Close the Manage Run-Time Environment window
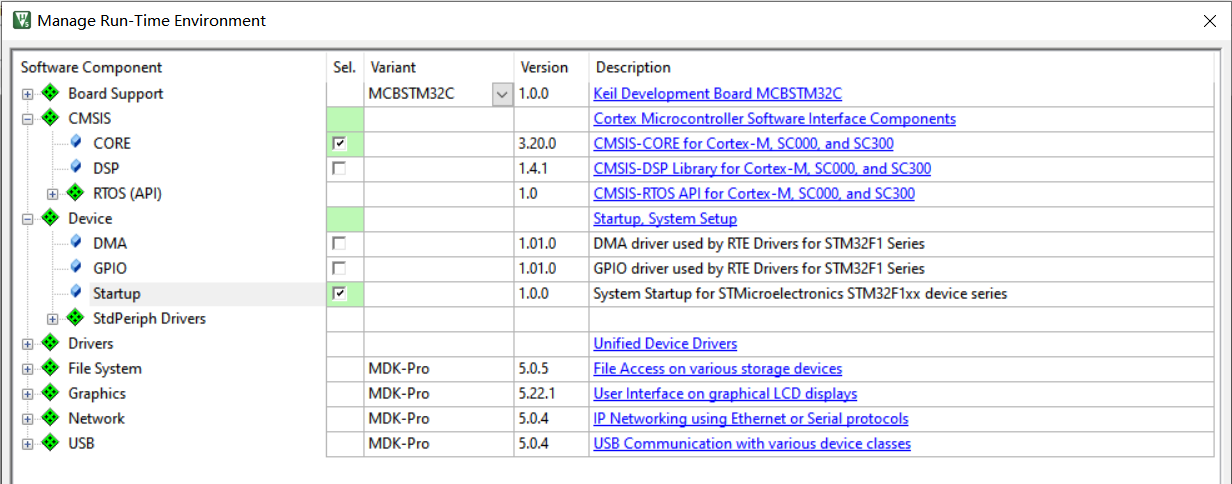This screenshot has height=484, width=1232. (x=1211, y=20)
